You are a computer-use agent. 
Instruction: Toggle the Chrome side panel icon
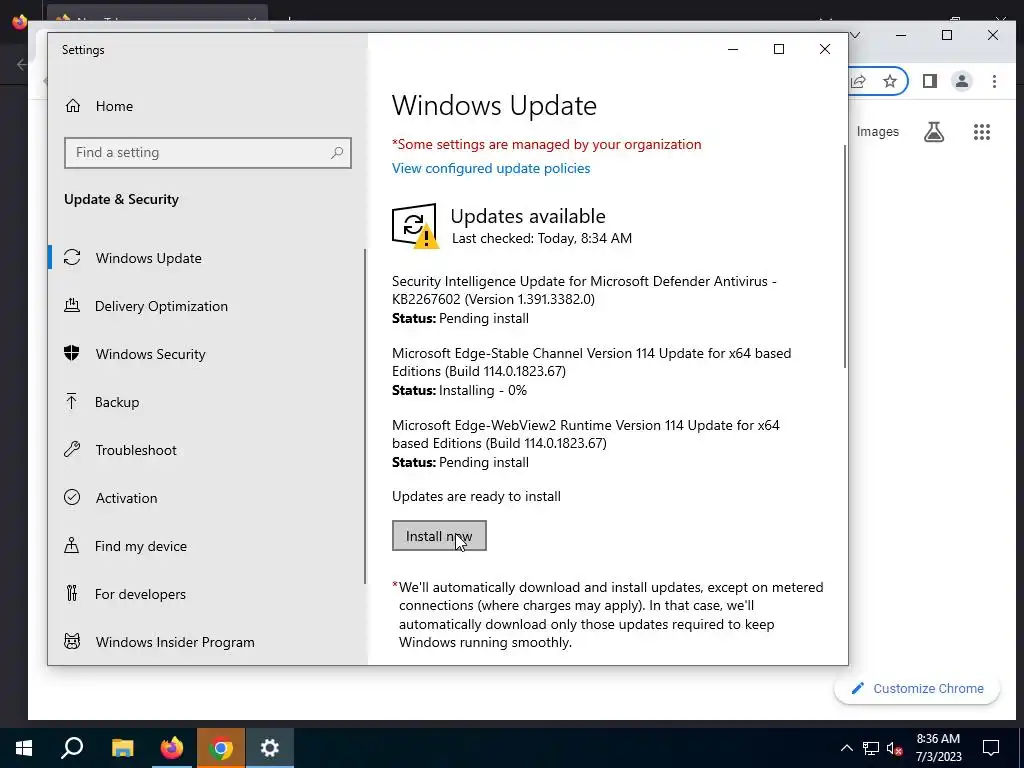(929, 82)
